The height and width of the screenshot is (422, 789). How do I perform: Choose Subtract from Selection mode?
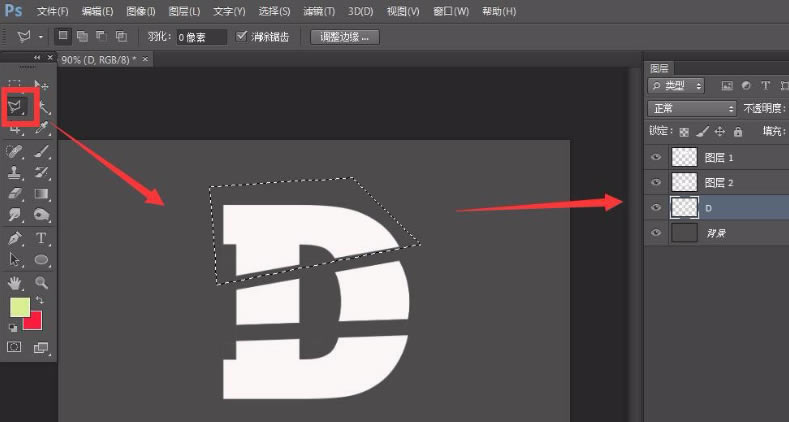(101, 36)
